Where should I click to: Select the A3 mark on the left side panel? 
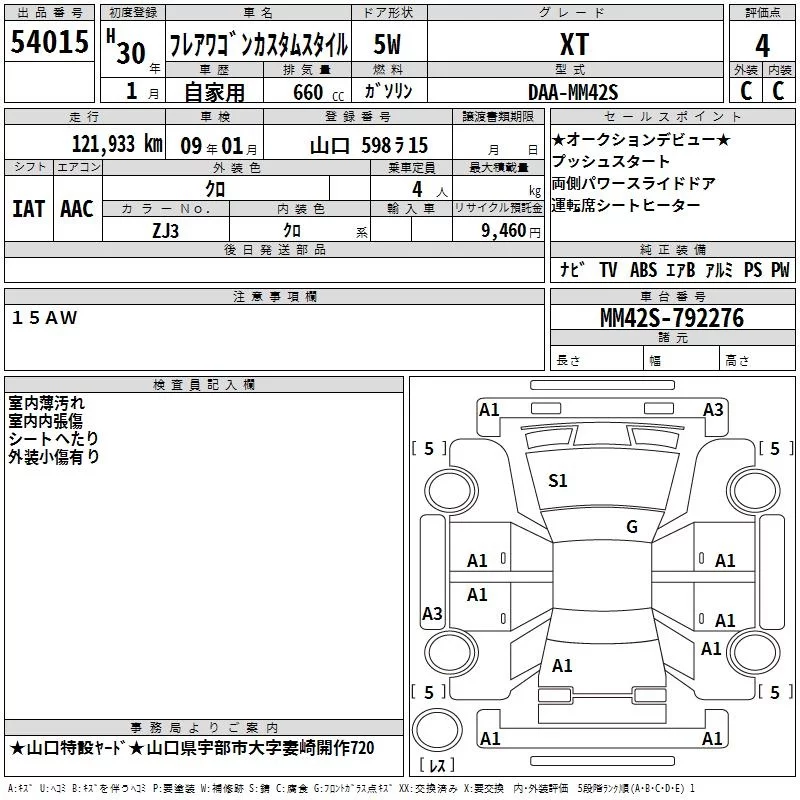click(x=432, y=613)
